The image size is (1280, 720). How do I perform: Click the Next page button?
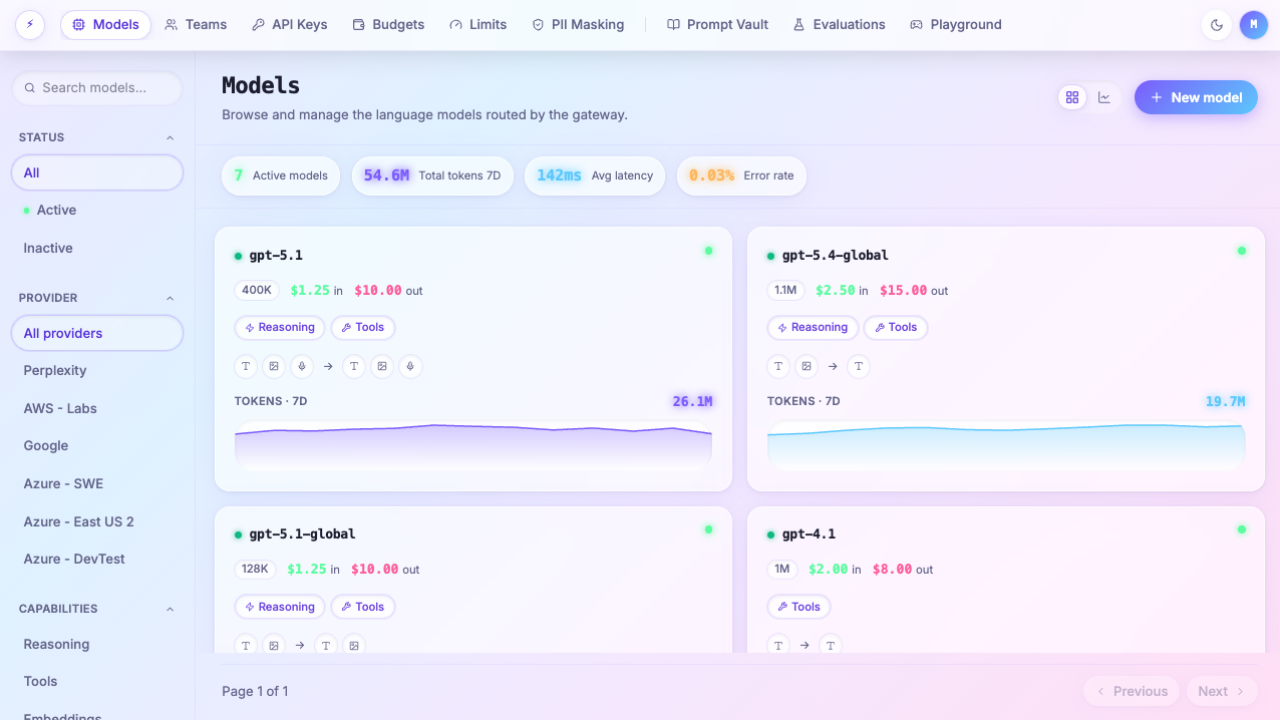pyautogui.click(x=1222, y=691)
